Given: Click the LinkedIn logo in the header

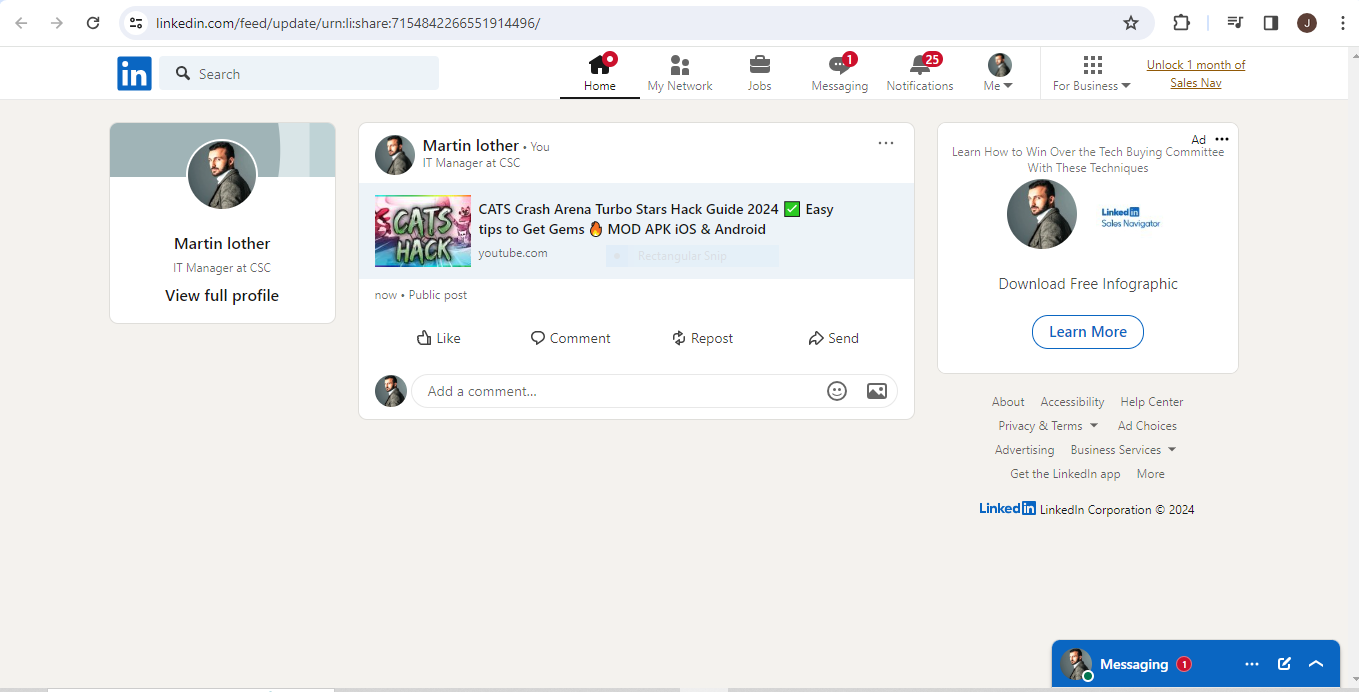Looking at the screenshot, I should tap(134, 74).
